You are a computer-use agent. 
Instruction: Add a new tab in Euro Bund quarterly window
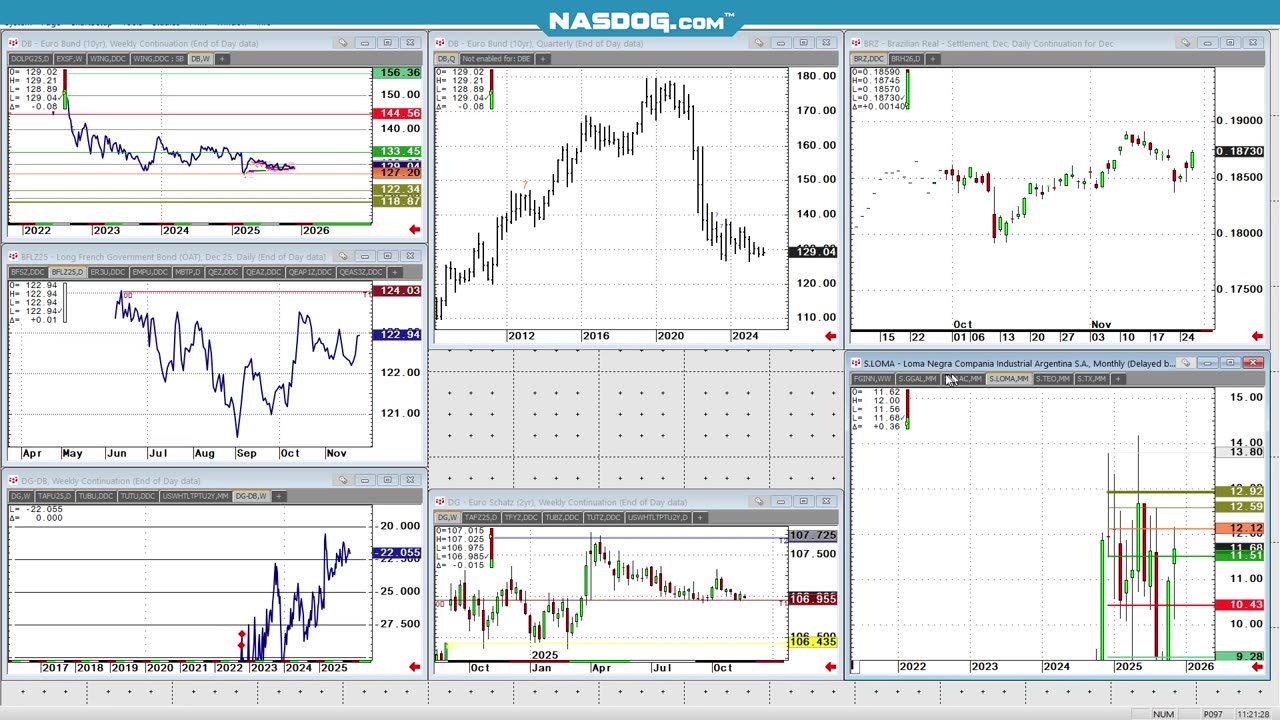point(543,59)
